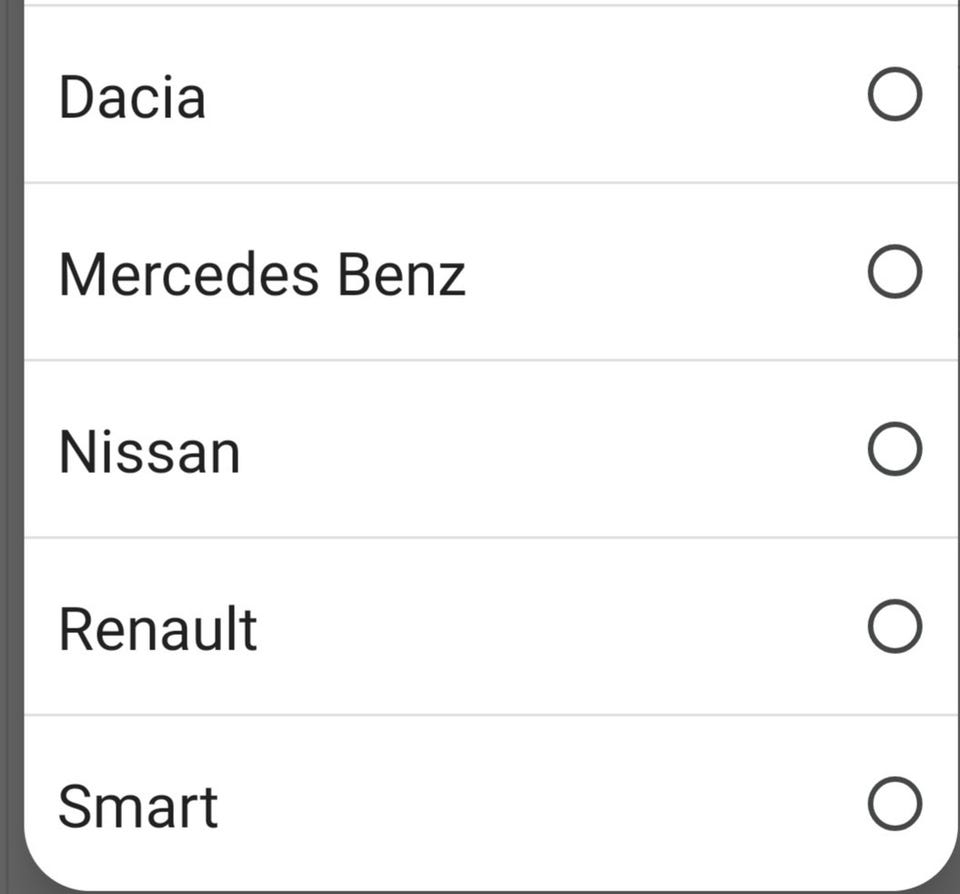
Task: Choose Dacia from the brand list
Action: click(x=132, y=97)
